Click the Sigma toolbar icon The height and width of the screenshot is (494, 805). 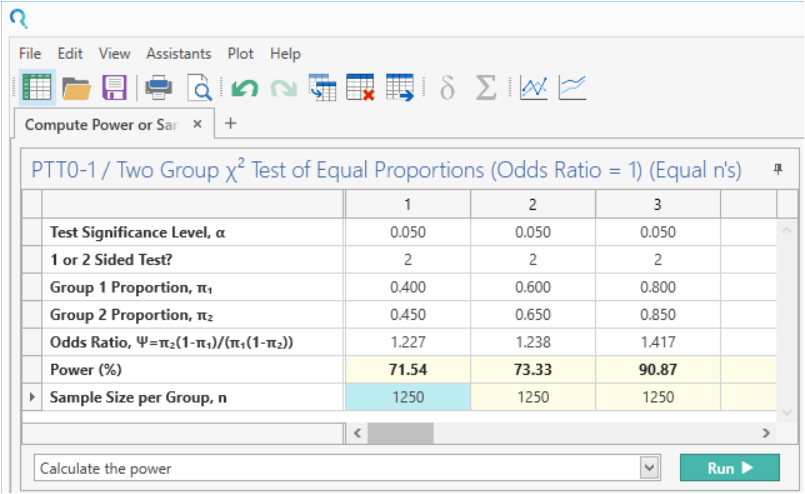point(486,88)
